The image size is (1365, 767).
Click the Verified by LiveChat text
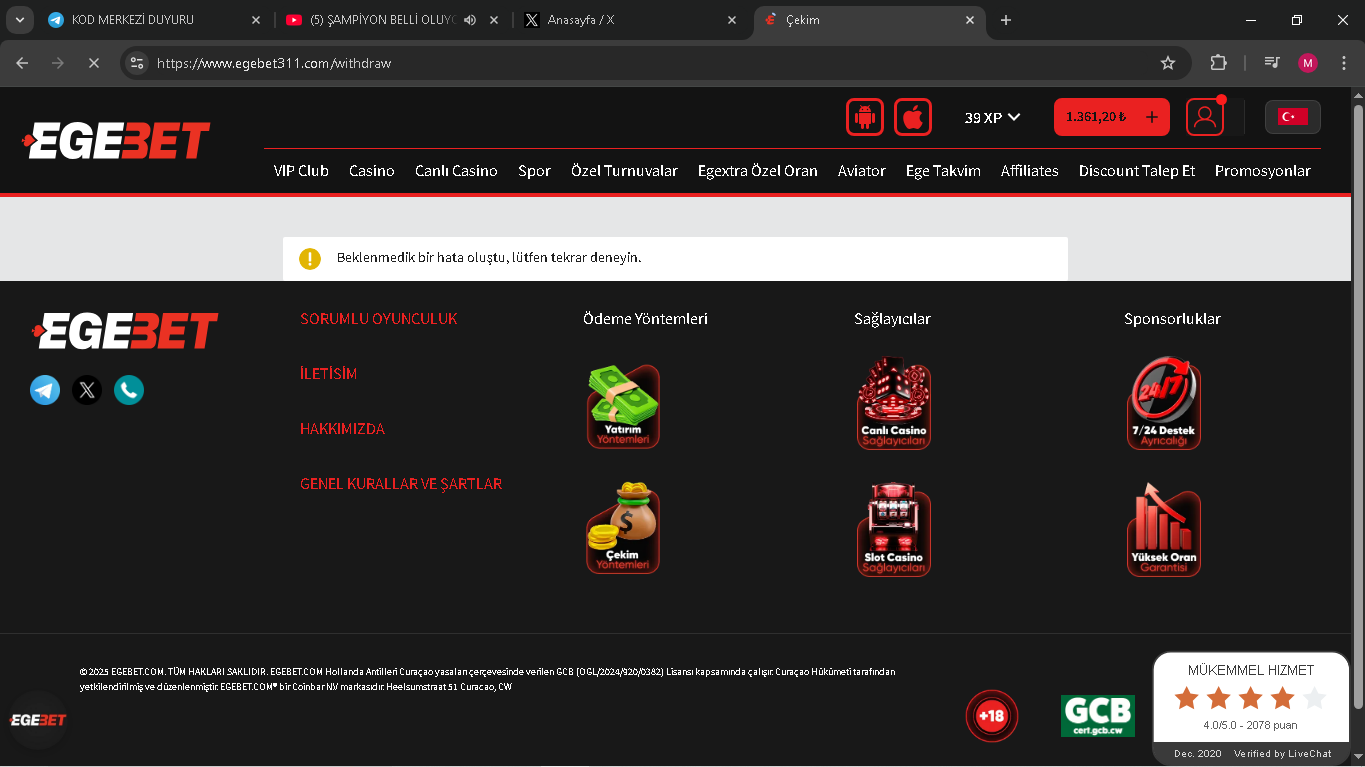coord(1283,754)
